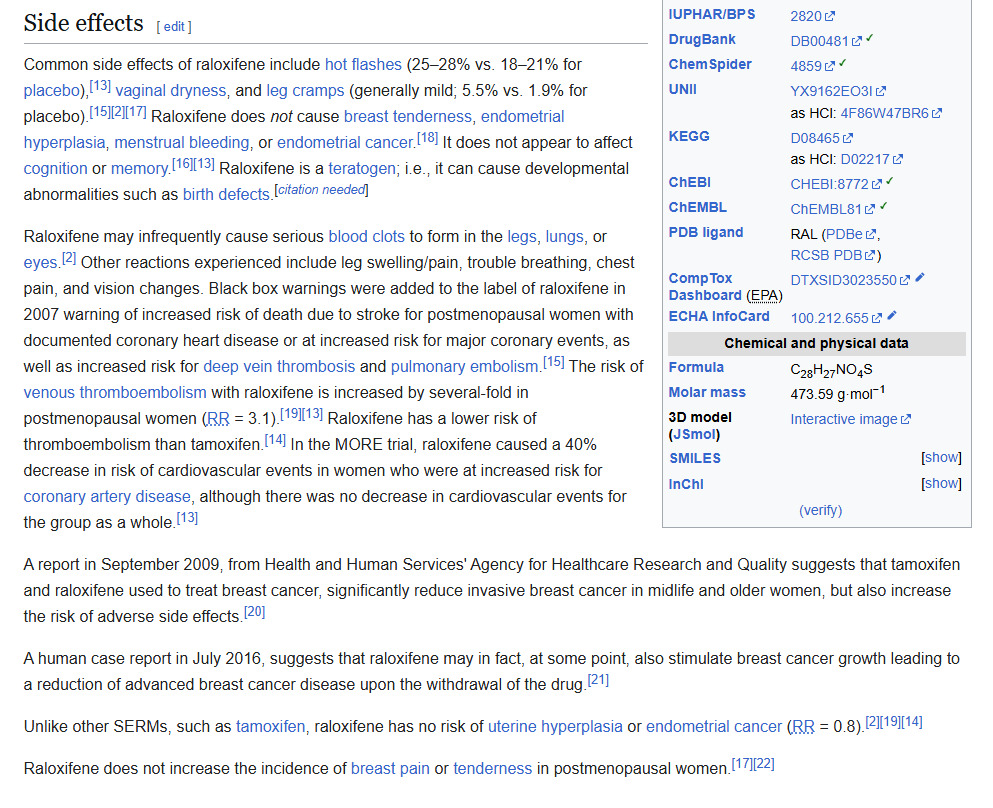The height and width of the screenshot is (808, 993).
Task: Open the hot flashes article link
Action: pyautogui.click(x=363, y=65)
